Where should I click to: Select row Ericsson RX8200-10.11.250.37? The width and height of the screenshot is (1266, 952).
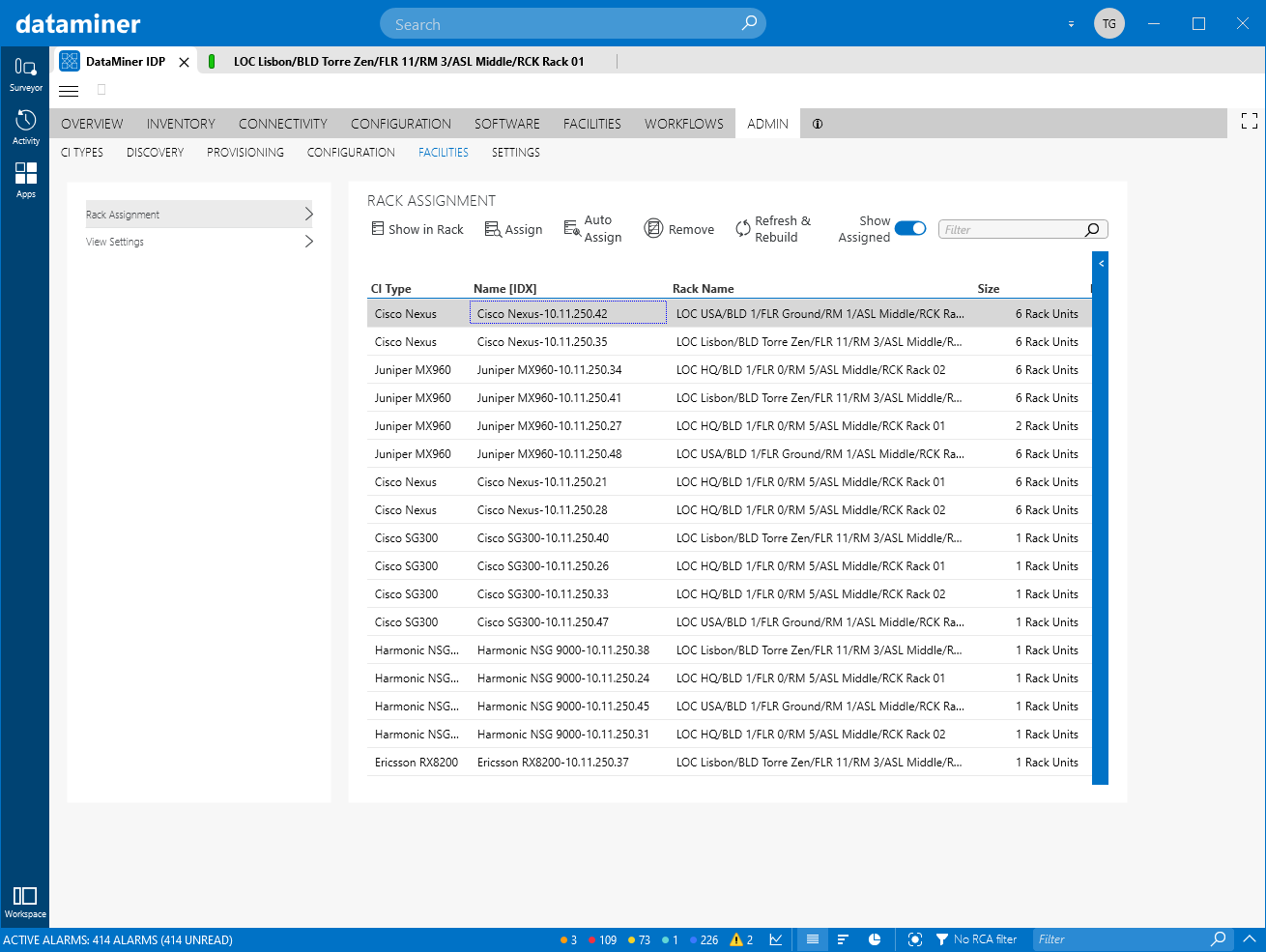(730, 763)
